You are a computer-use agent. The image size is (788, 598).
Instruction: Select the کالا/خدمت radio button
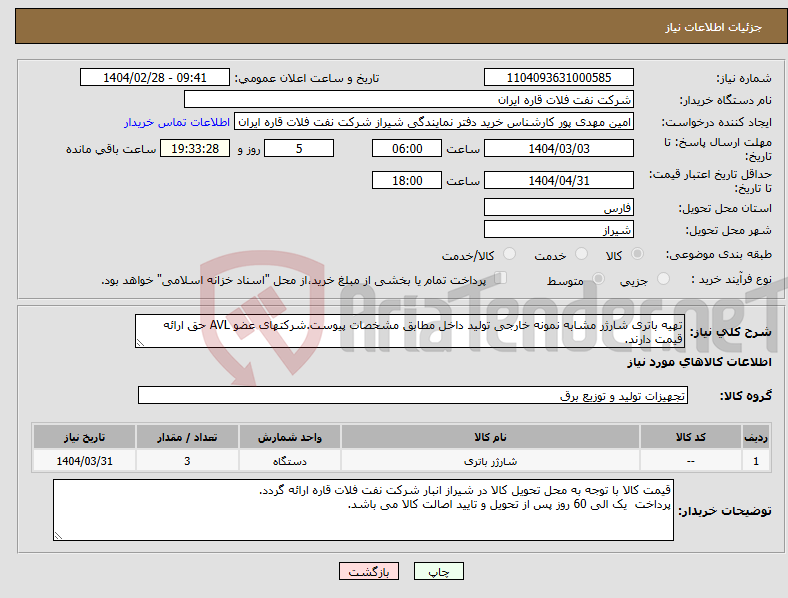[510, 254]
